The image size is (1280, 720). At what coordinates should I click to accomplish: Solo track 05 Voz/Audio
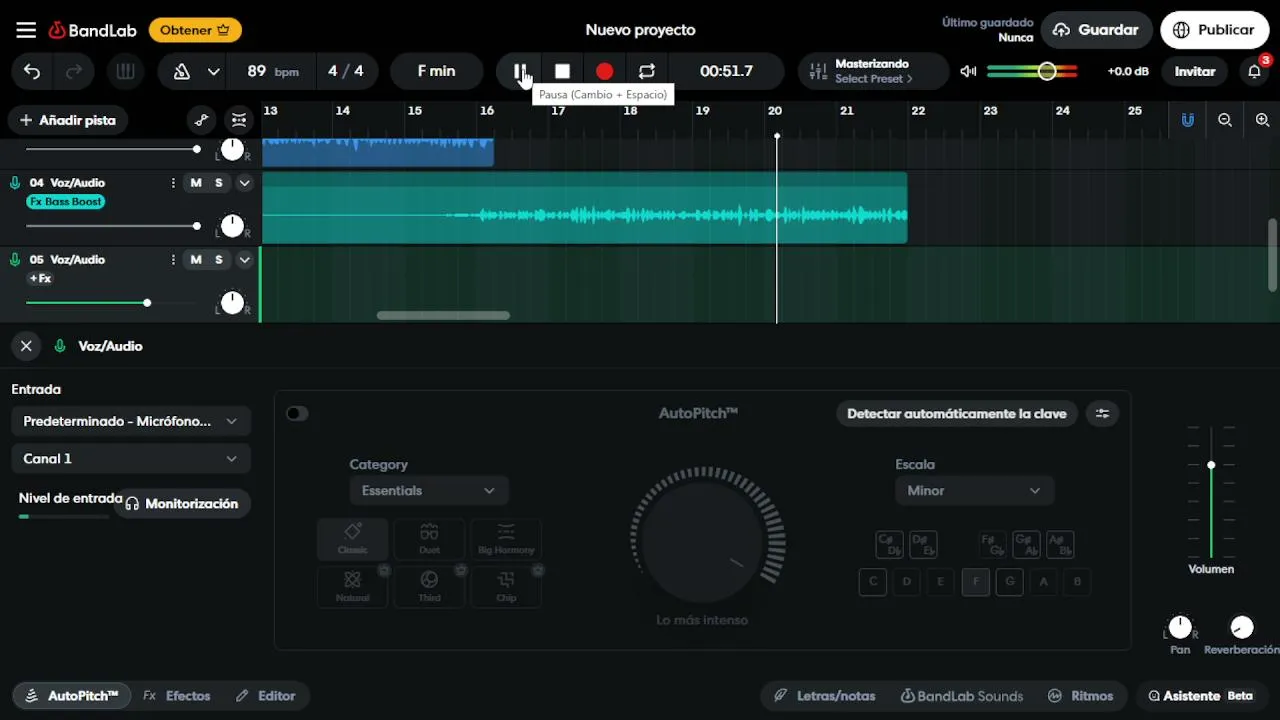click(x=219, y=260)
